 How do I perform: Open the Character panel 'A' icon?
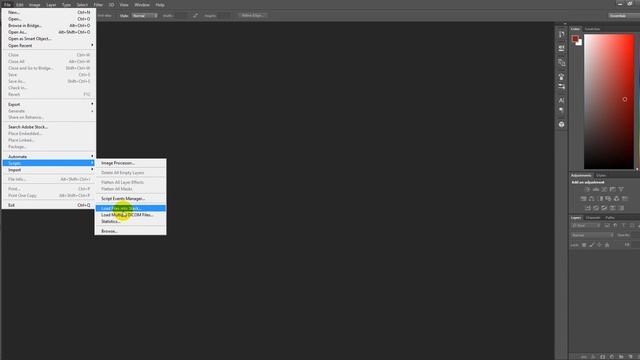point(562,100)
